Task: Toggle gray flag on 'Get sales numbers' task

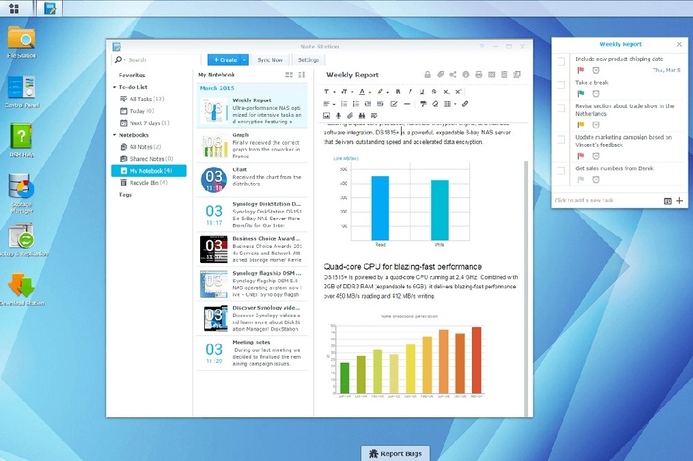Action: 581,179
